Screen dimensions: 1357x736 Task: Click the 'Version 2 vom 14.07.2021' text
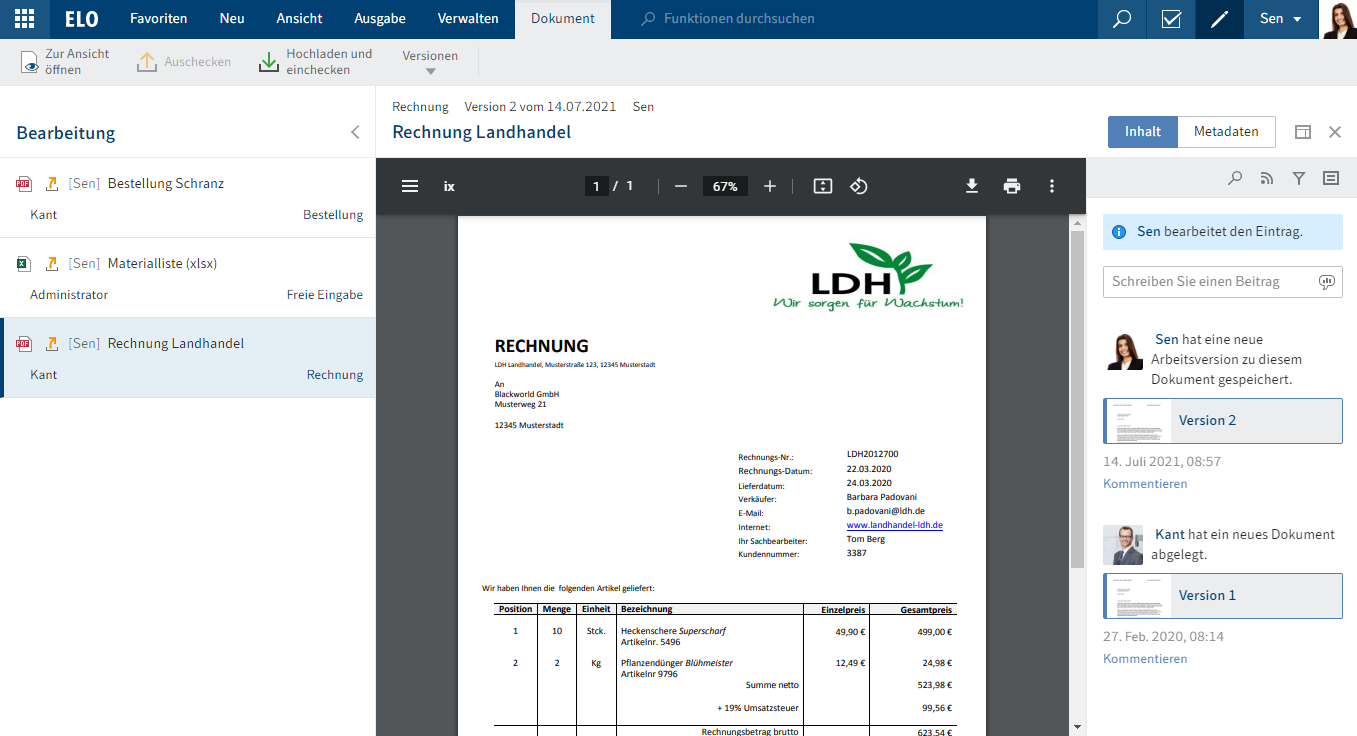click(541, 107)
